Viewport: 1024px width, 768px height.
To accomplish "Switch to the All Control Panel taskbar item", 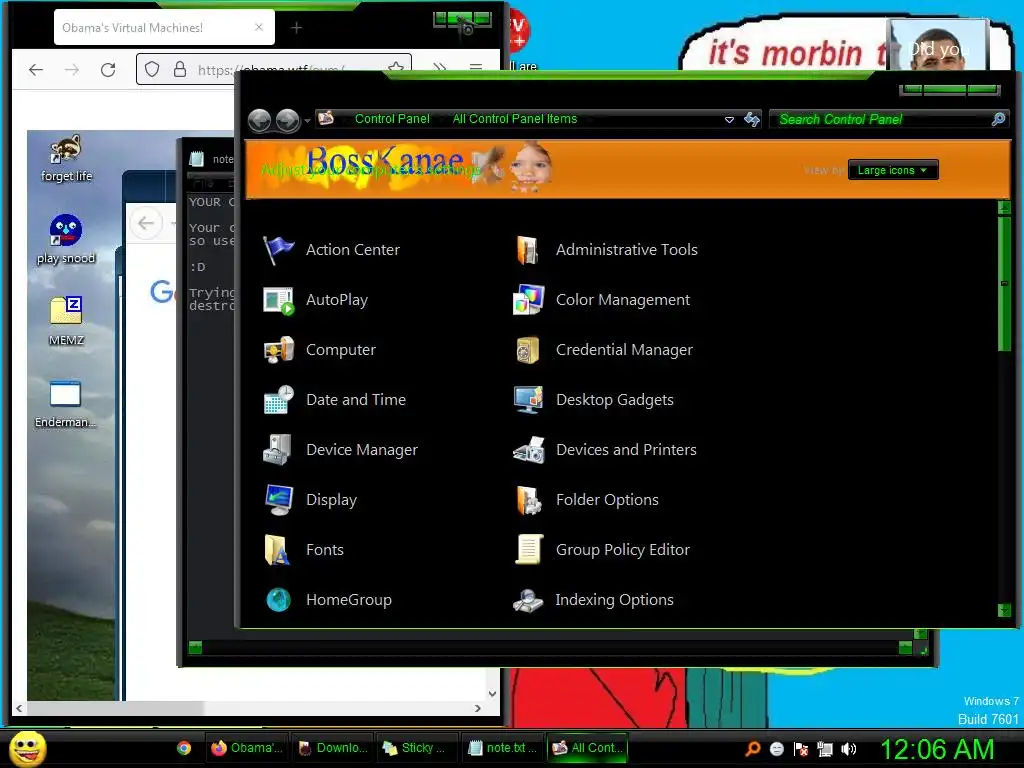I will [586, 748].
